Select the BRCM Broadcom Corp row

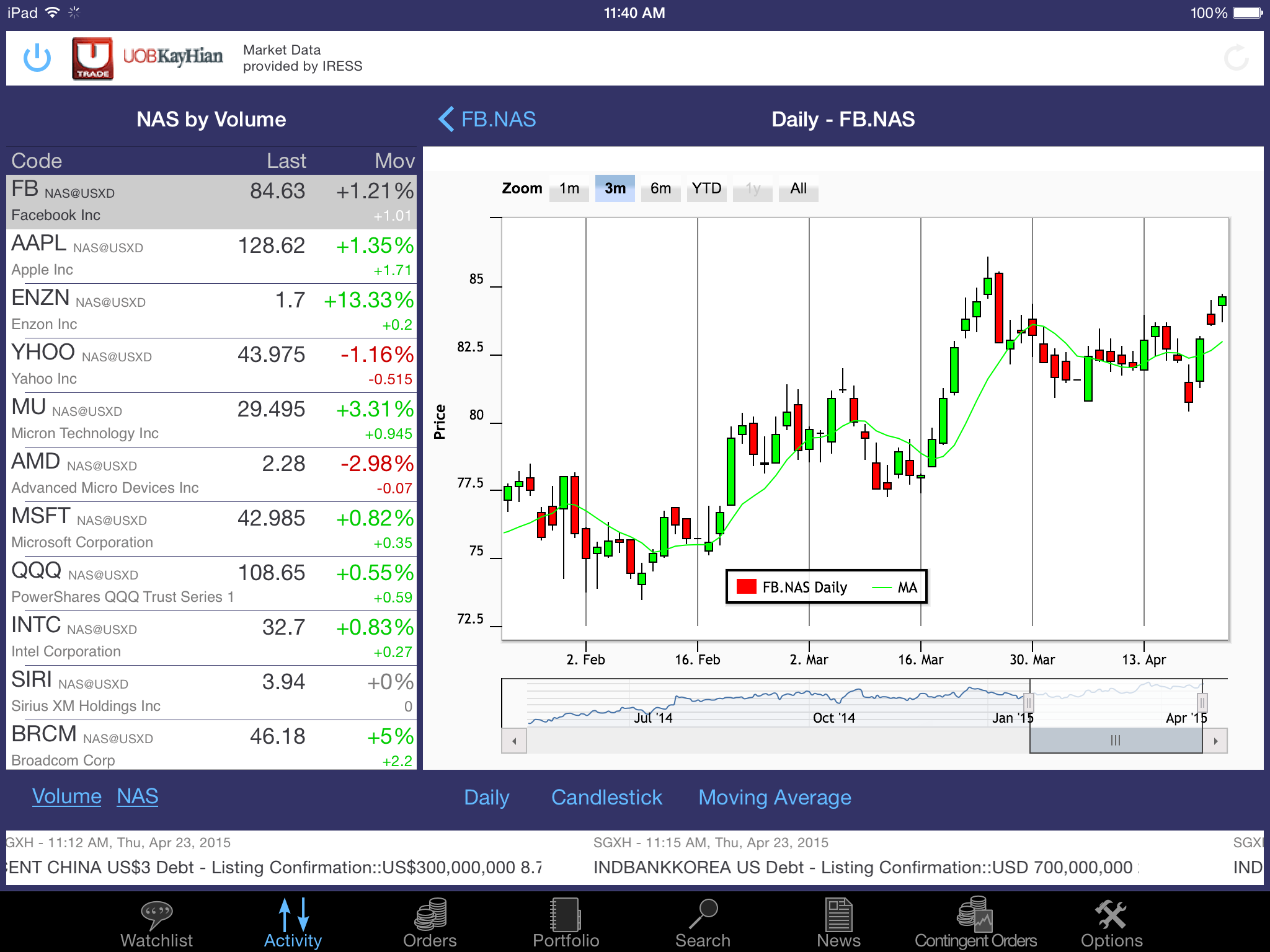point(211,746)
